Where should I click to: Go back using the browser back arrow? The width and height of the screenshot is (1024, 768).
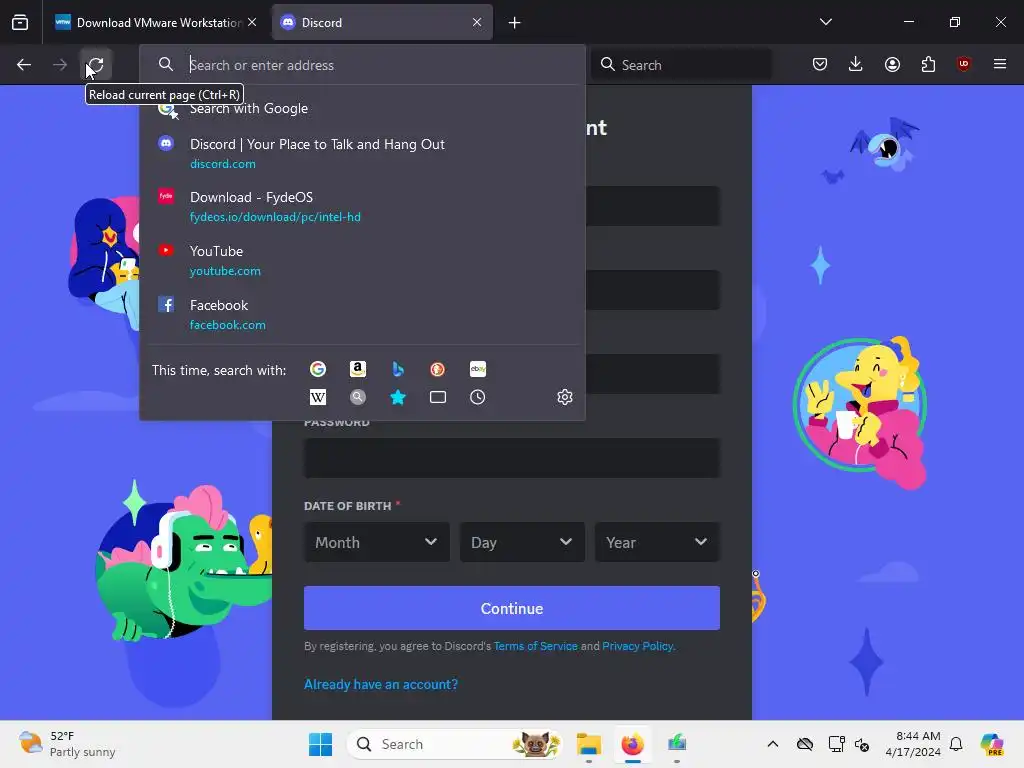pos(24,65)
